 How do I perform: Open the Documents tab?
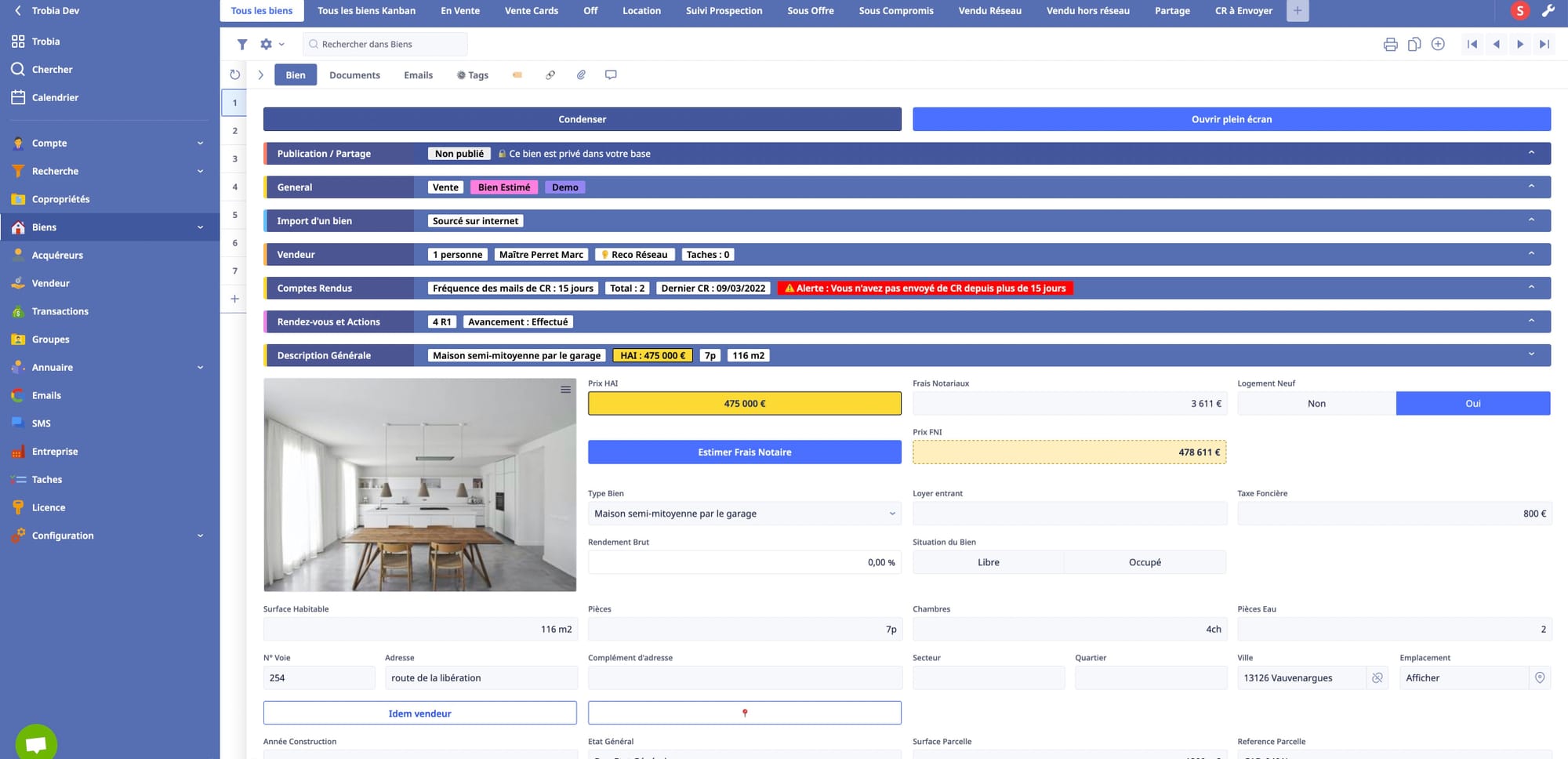[x=354, y=75]
